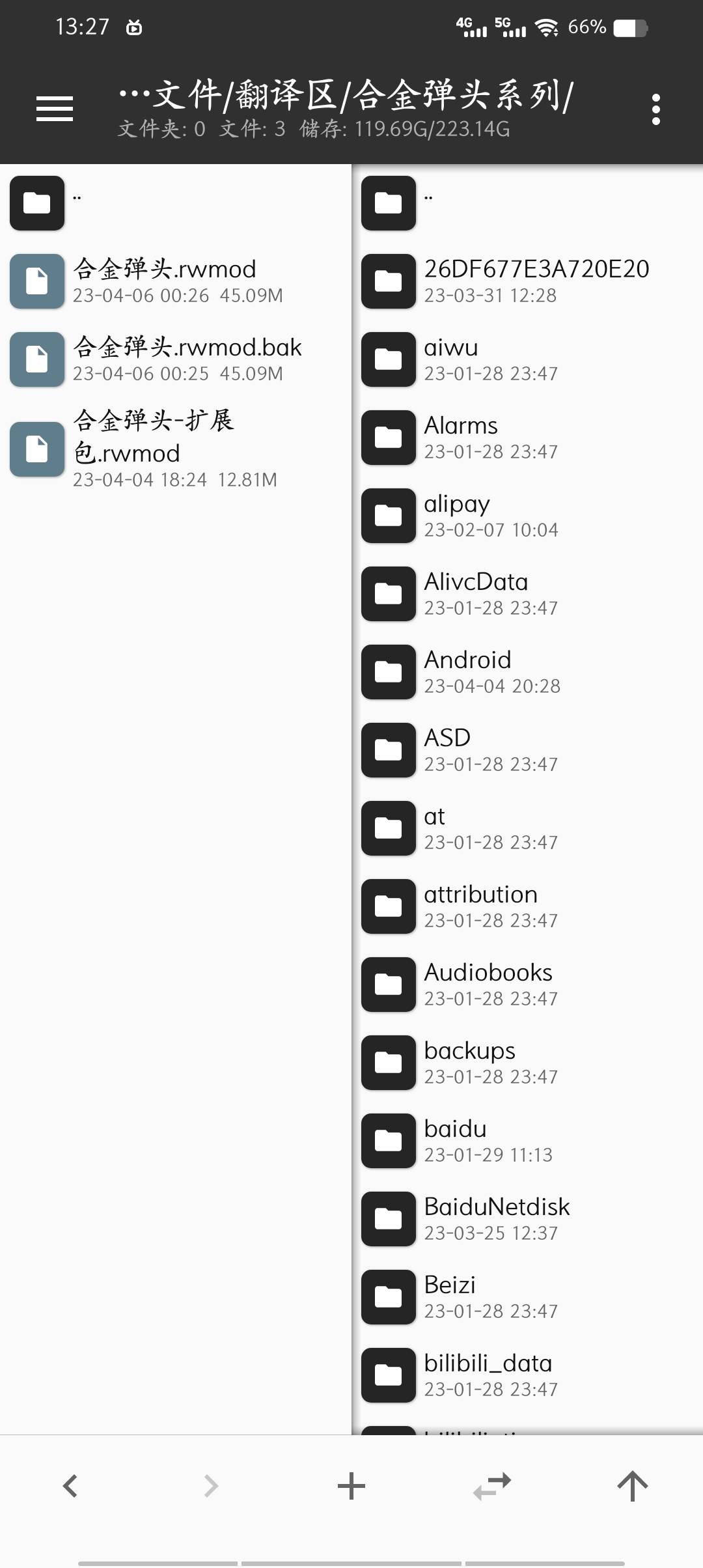Viewport: 703px width, 1568px height.
Task: Tap the forward arrow in bottom bar
Action: 211,1486
